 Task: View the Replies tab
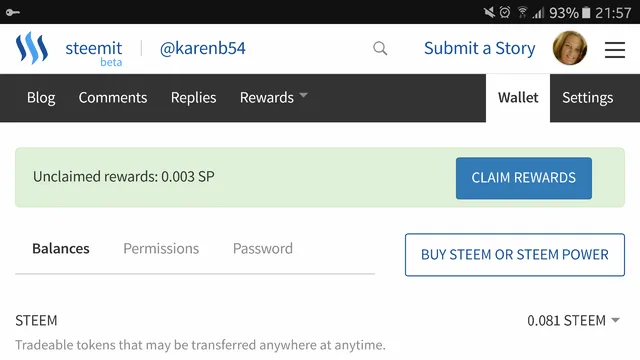tap(193, 98)
